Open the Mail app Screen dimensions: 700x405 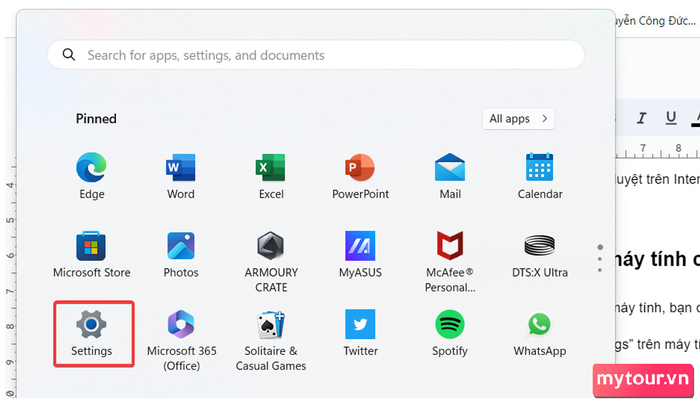pos(450,175)
